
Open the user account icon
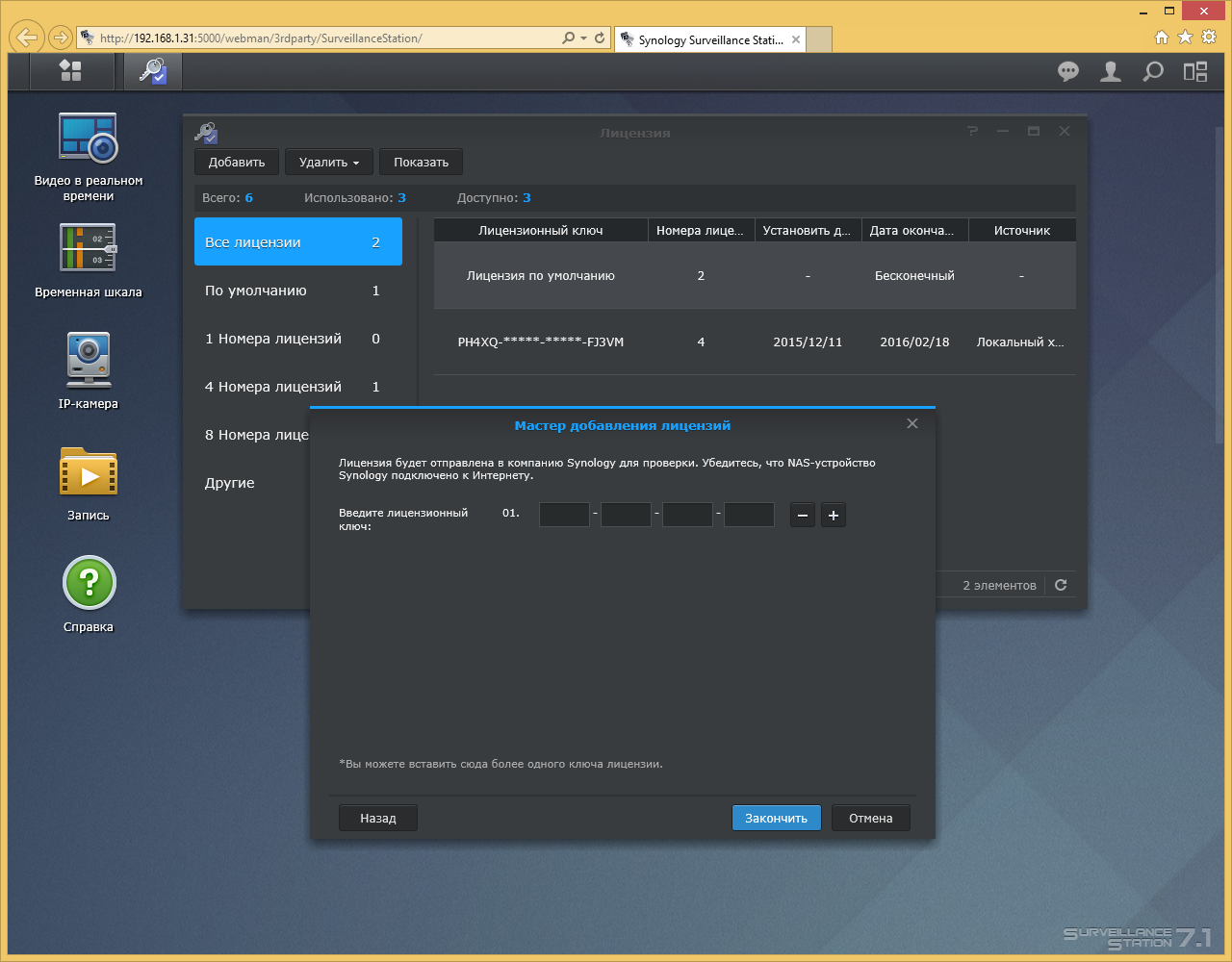point(1111,71)
